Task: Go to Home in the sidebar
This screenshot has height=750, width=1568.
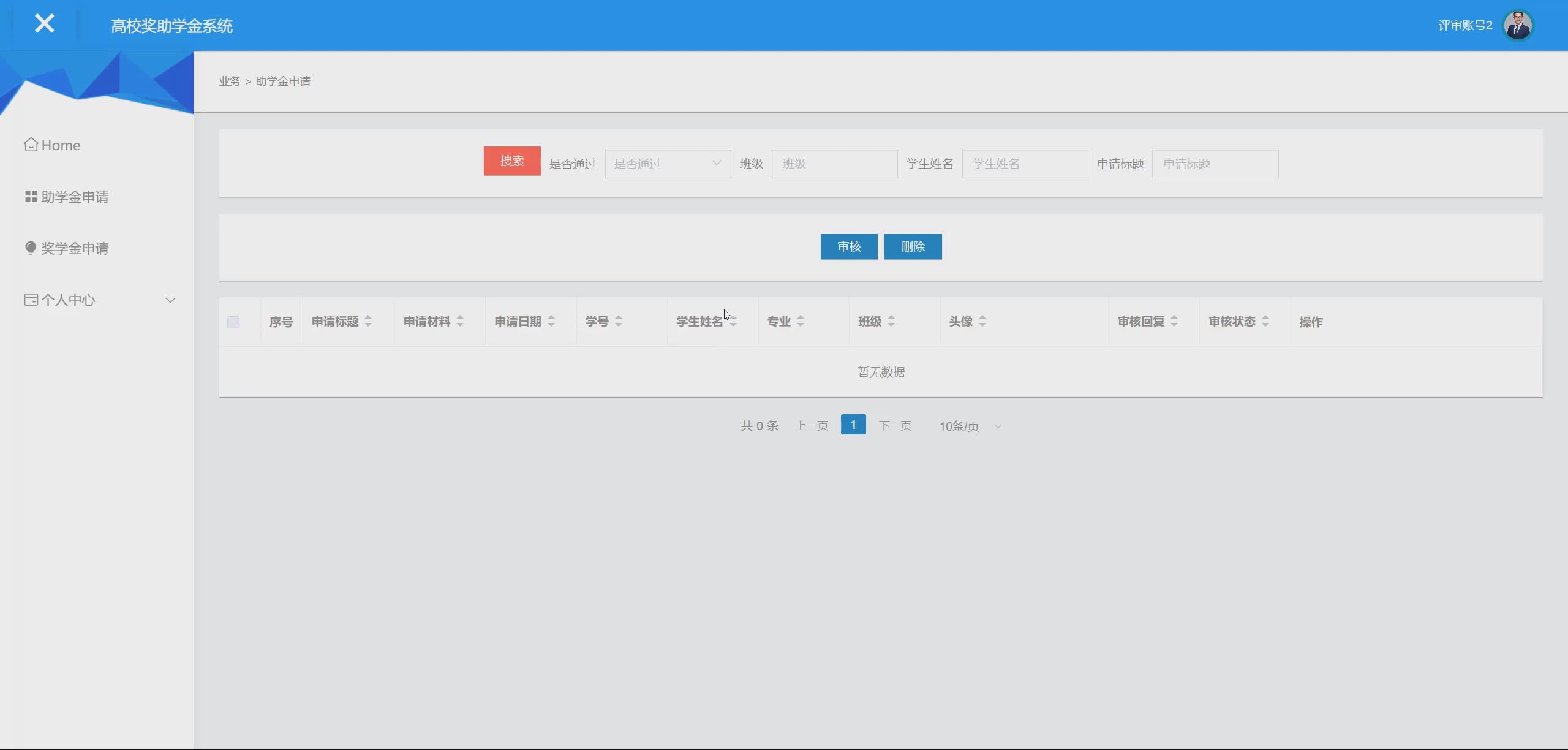Action: click(61, 145)
